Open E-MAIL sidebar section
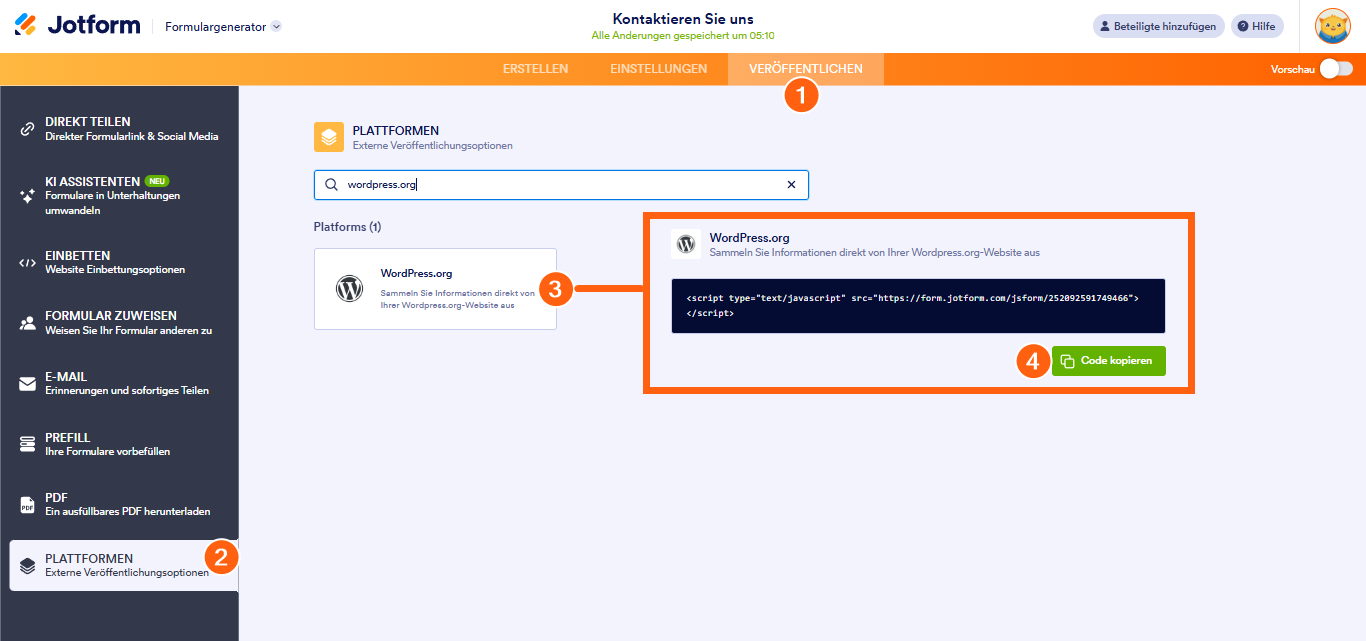Screen dimensions: 1366x641 119,383
